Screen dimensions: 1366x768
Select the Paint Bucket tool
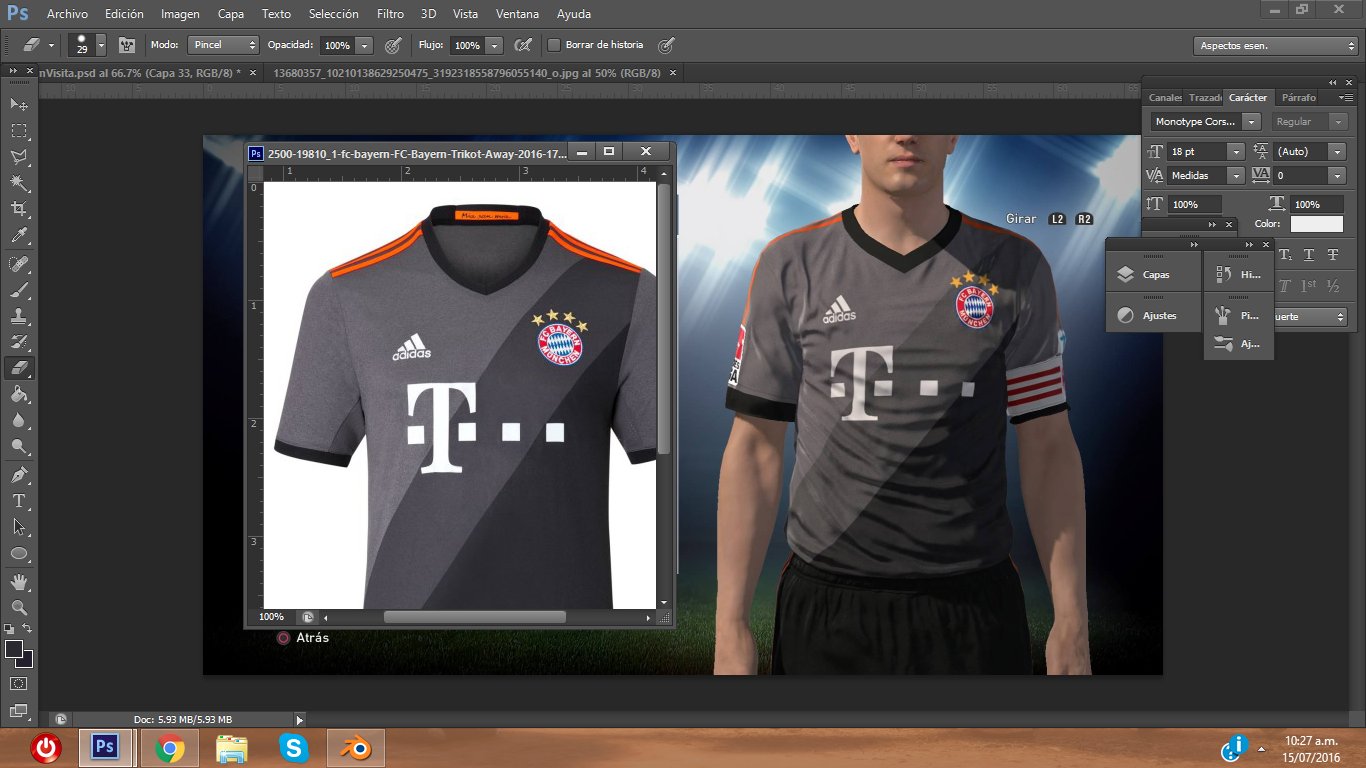coord(19,394)
